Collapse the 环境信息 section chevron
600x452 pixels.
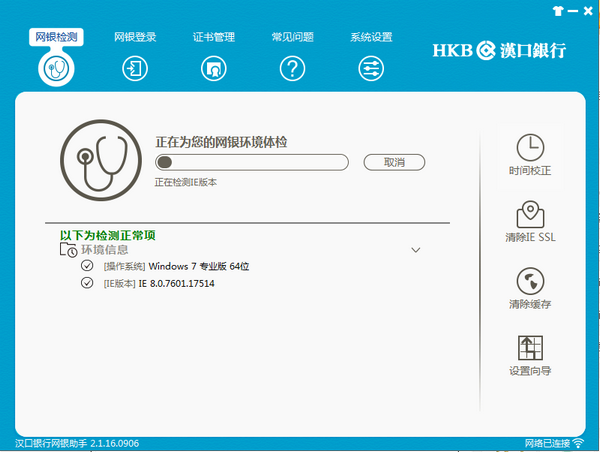(x=416, y=250)
